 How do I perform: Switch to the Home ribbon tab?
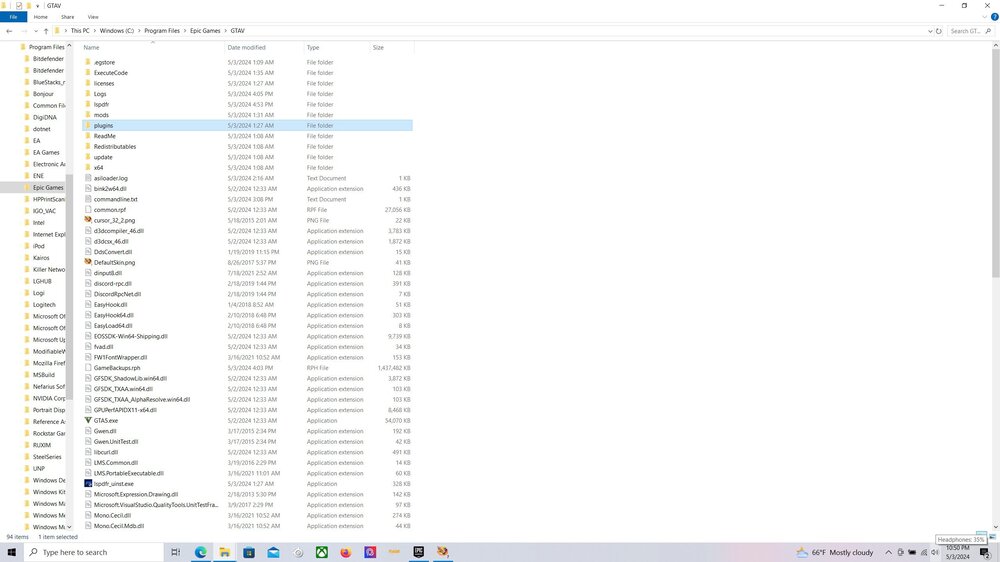click(x=40, y=17)
